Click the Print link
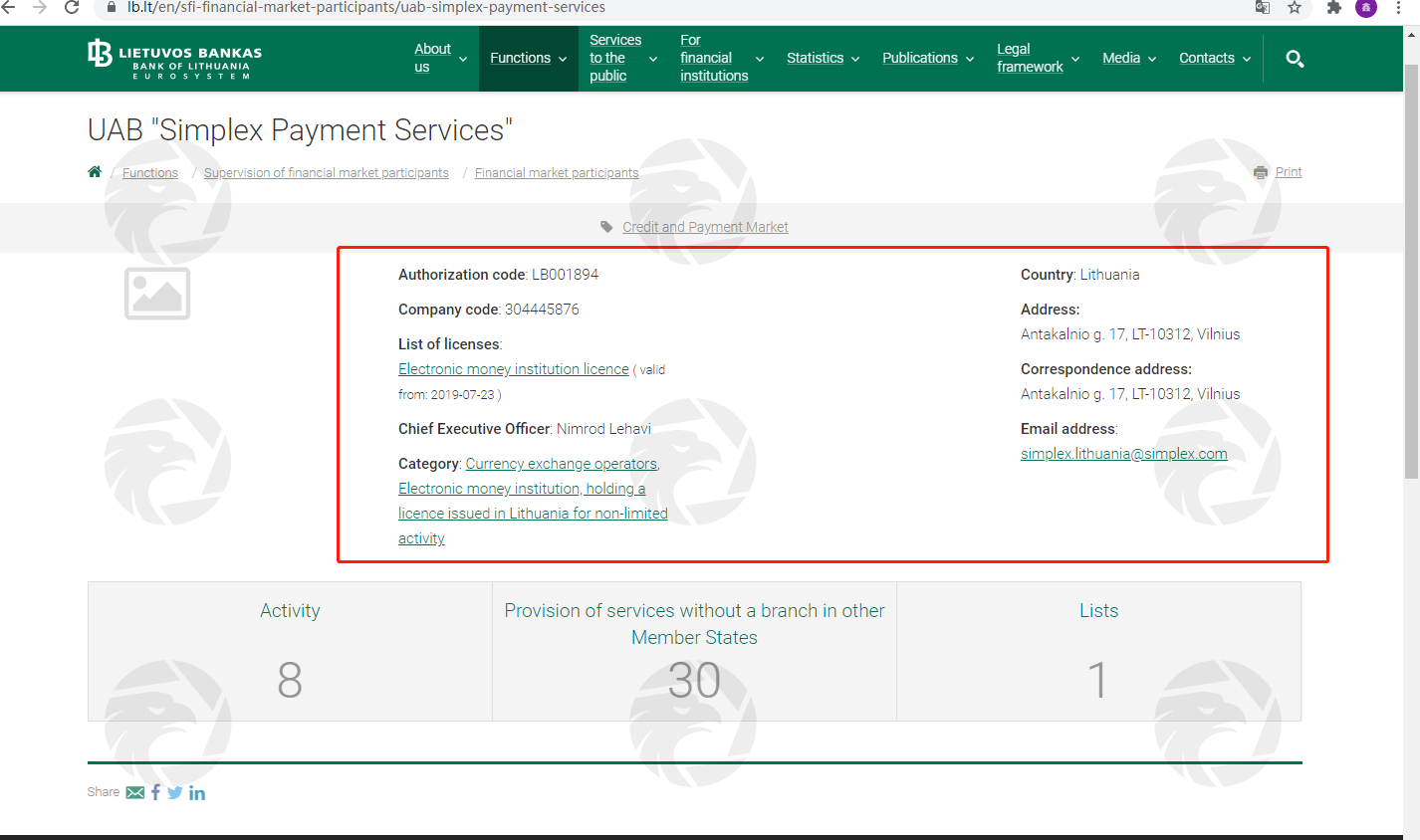 (x=1289, y=172)
